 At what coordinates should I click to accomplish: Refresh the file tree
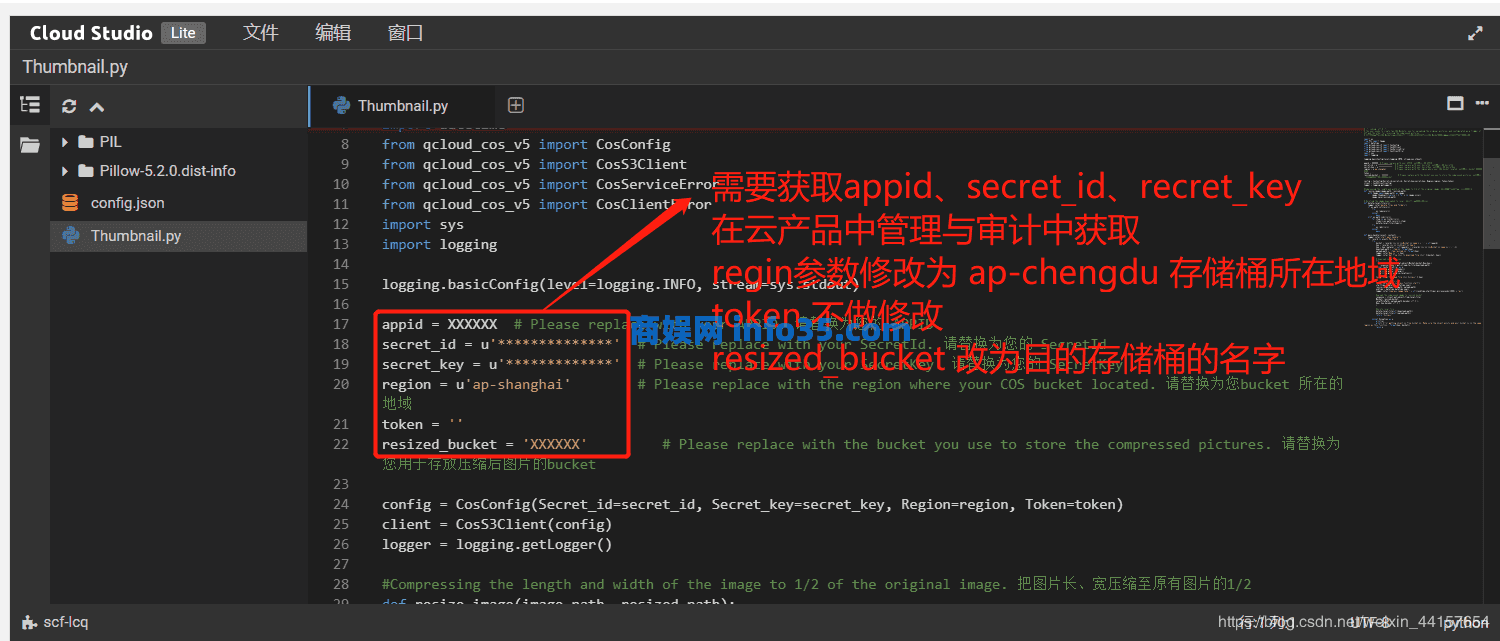click(x=69, y=106)
